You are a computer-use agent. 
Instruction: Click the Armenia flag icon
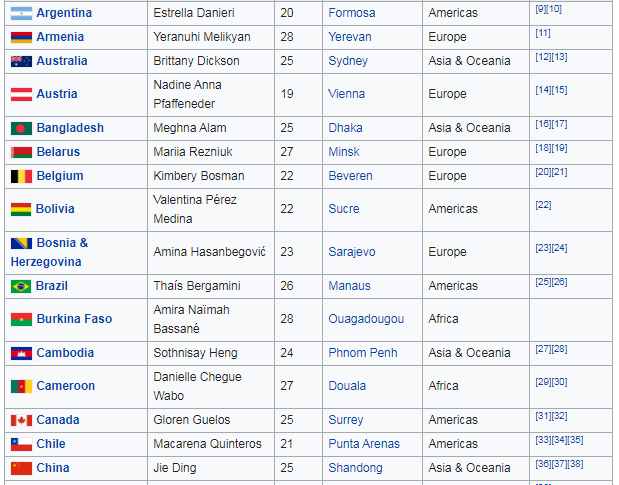21,37
